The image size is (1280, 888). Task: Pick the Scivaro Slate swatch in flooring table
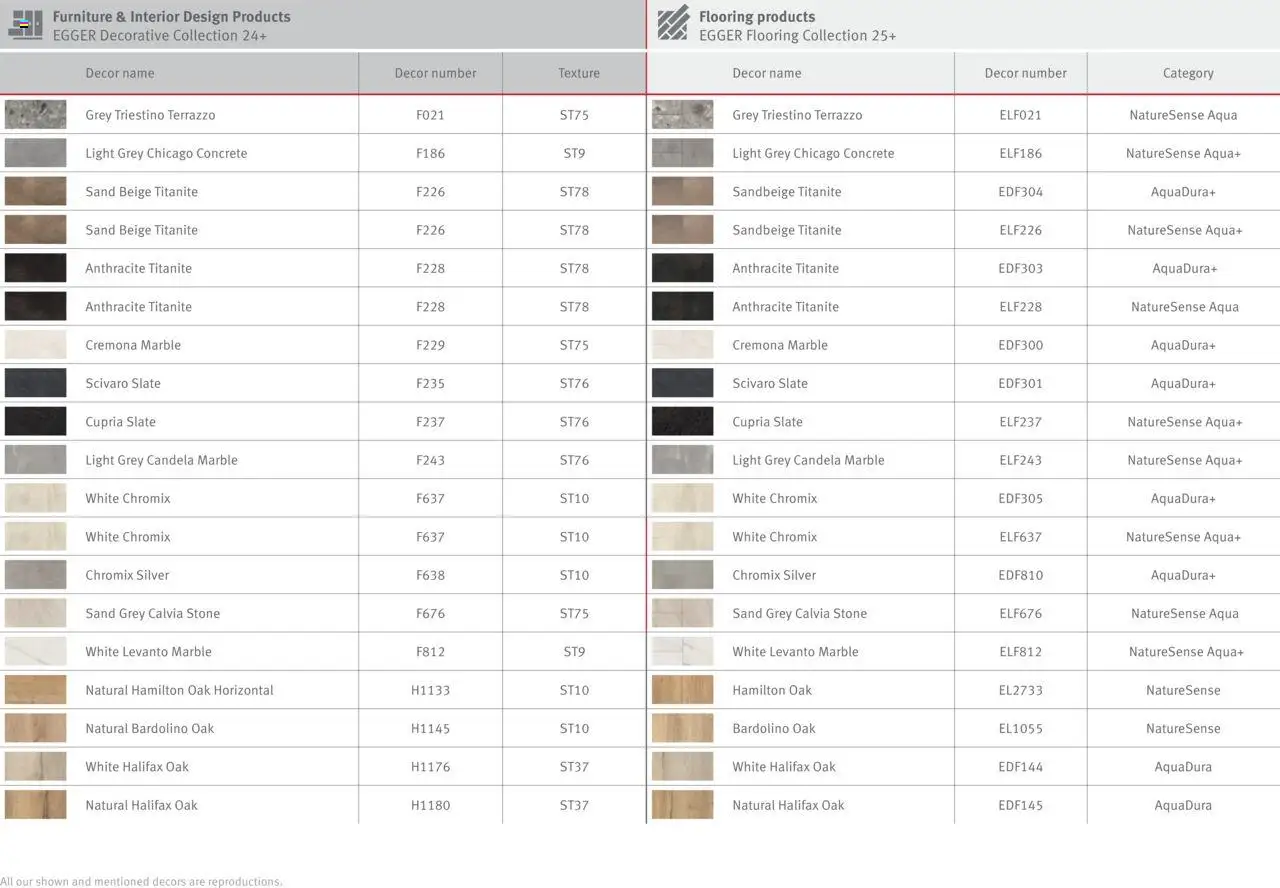[x=682, y=383]
